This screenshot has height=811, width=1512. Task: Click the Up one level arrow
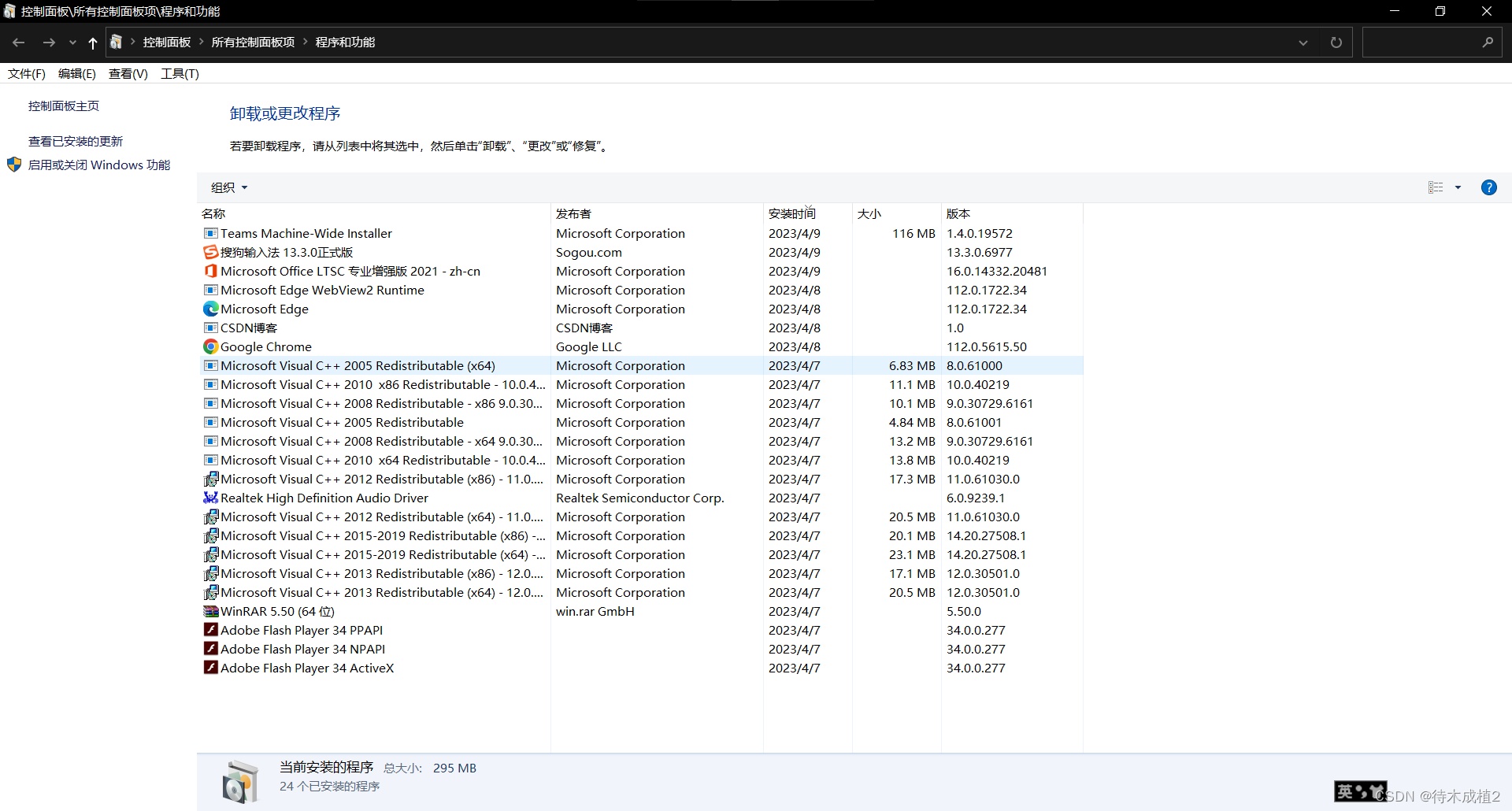tap(93, 43)
